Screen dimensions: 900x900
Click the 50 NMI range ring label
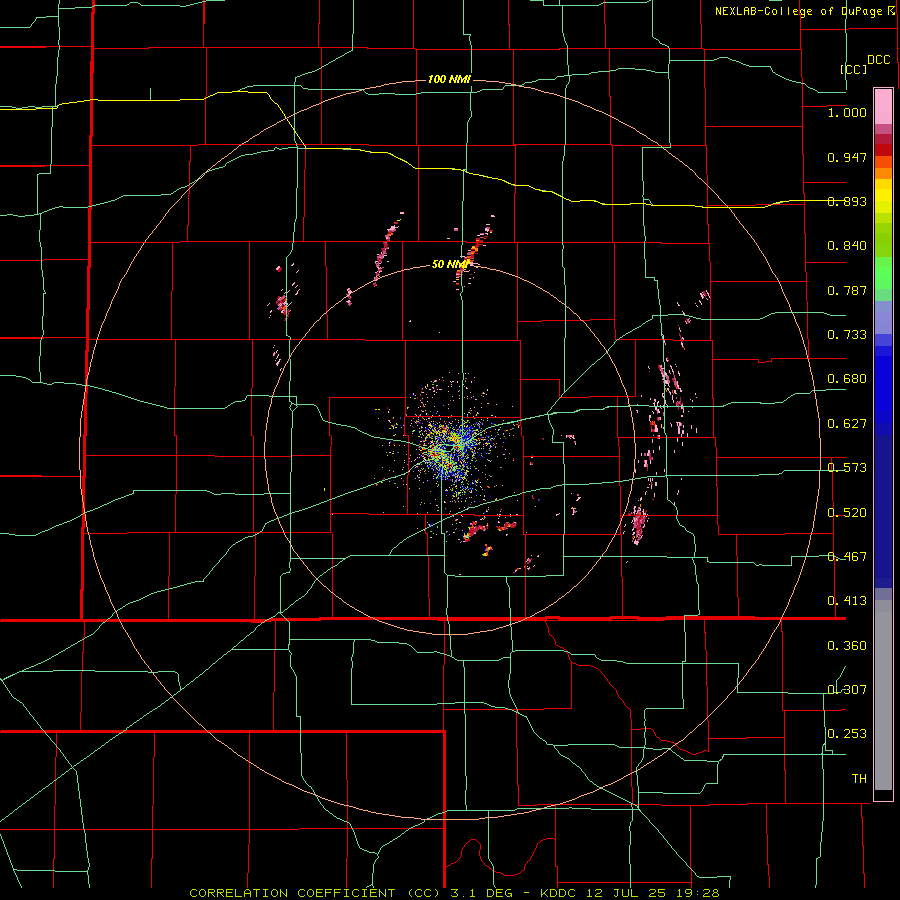(x=450, y=264)
